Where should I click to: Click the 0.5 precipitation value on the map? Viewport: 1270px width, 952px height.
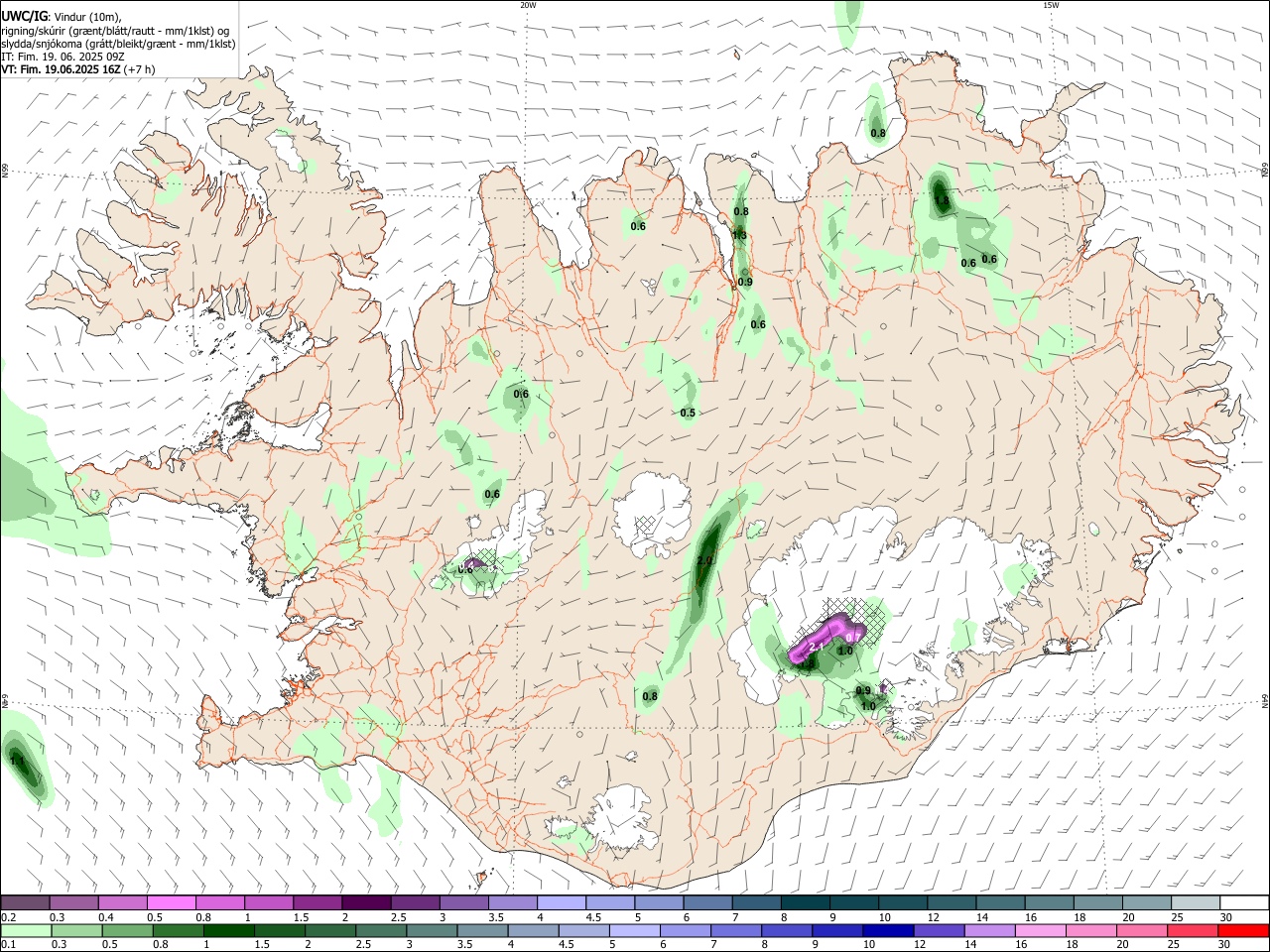coord(688,413)
